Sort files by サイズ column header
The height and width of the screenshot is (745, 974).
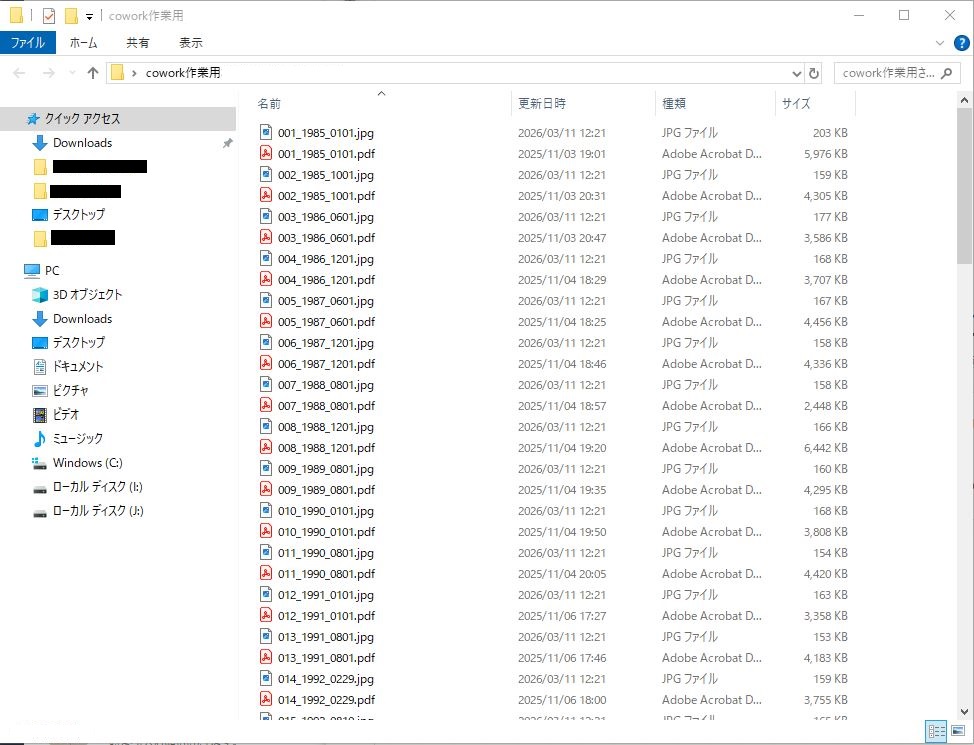coord(796,103)
